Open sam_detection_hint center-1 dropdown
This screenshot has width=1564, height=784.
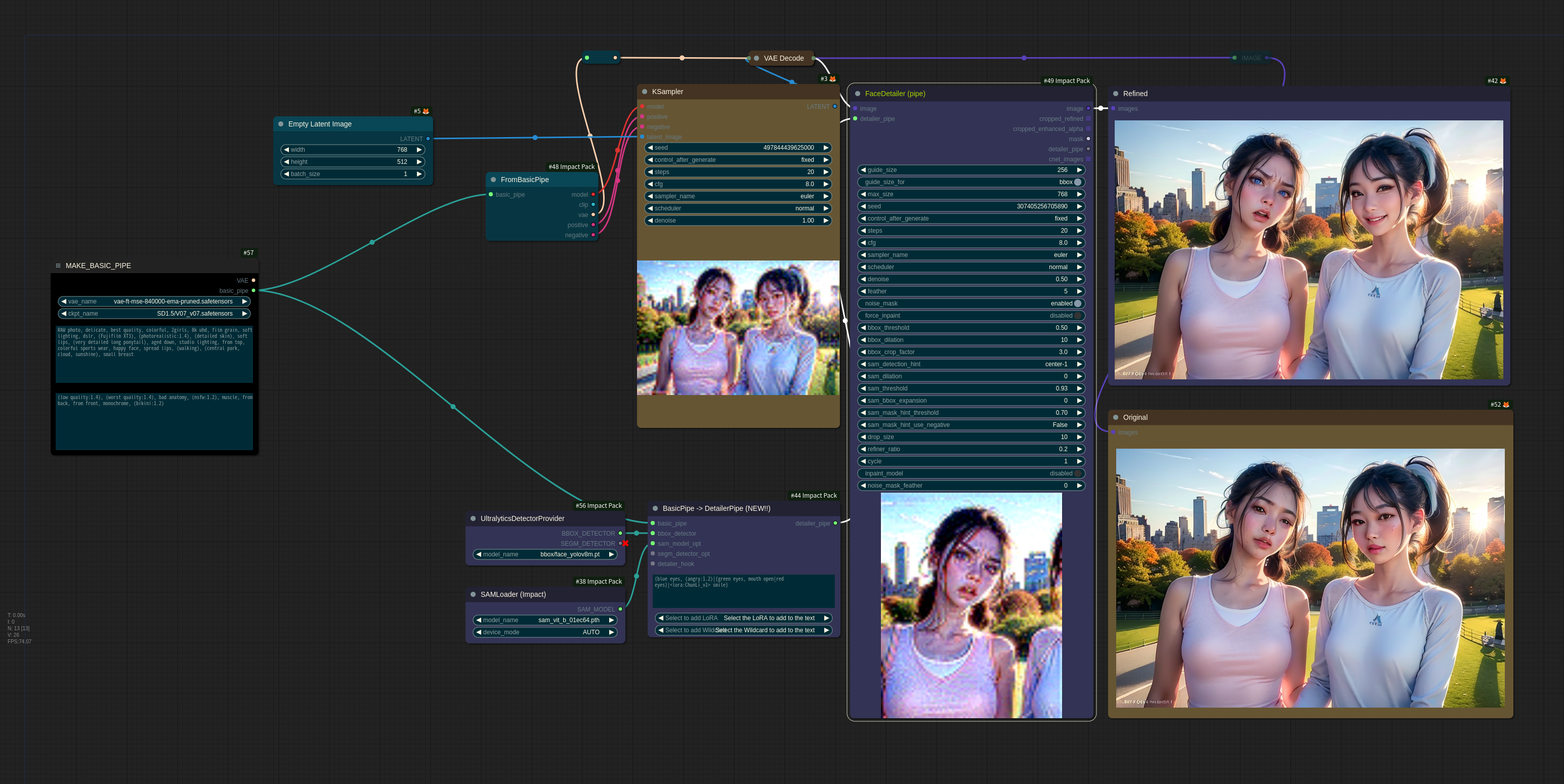pyautogui.click(x=971, y=364)
